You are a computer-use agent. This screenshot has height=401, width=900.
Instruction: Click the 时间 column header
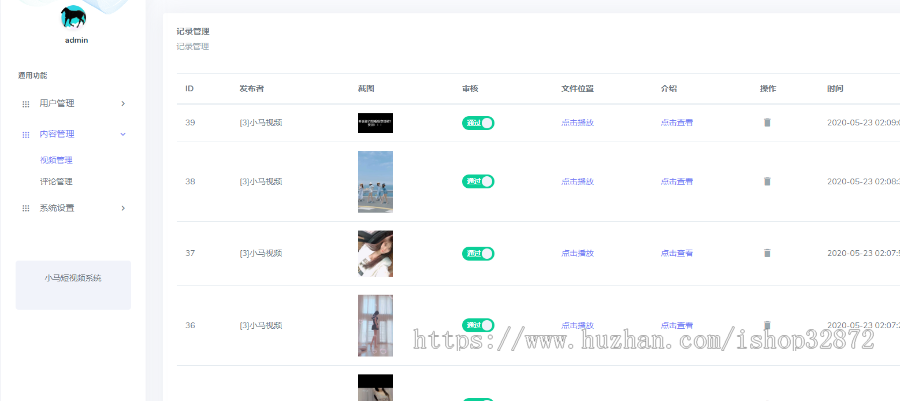[836, 89]
